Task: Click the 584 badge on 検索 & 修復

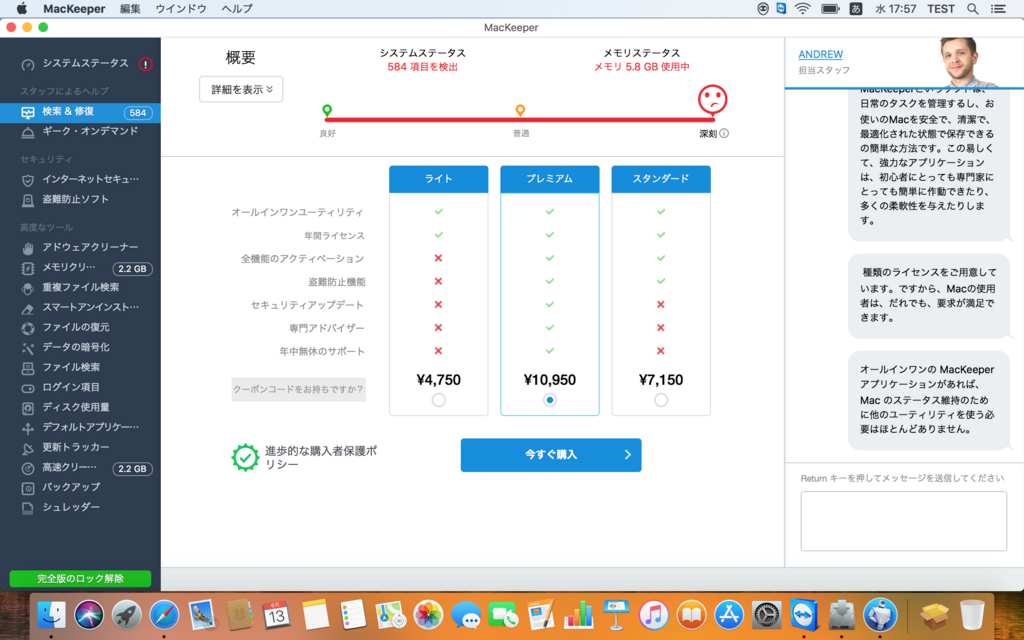Action: click(138, 112)
